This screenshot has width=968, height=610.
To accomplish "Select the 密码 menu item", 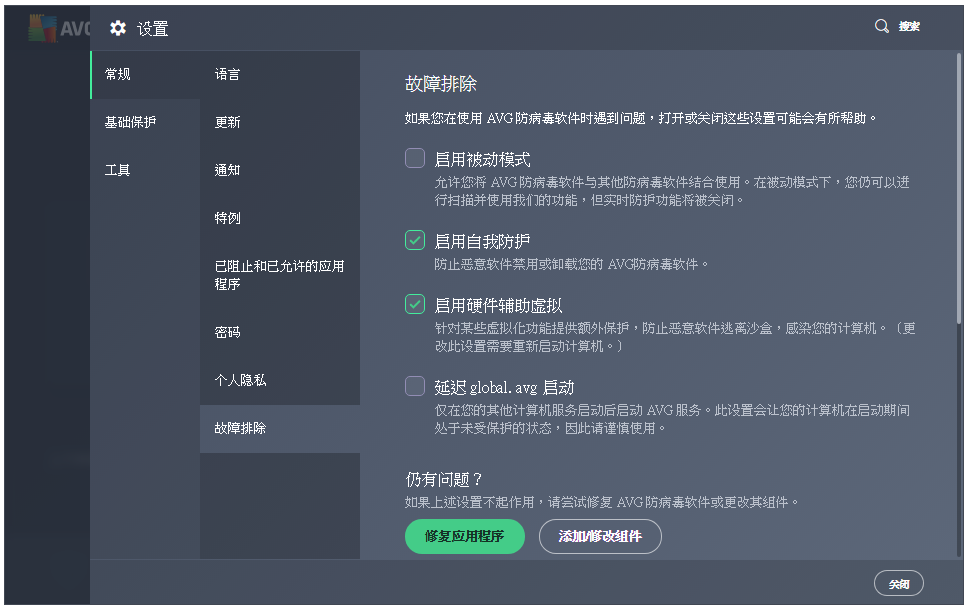I will 227,332.
